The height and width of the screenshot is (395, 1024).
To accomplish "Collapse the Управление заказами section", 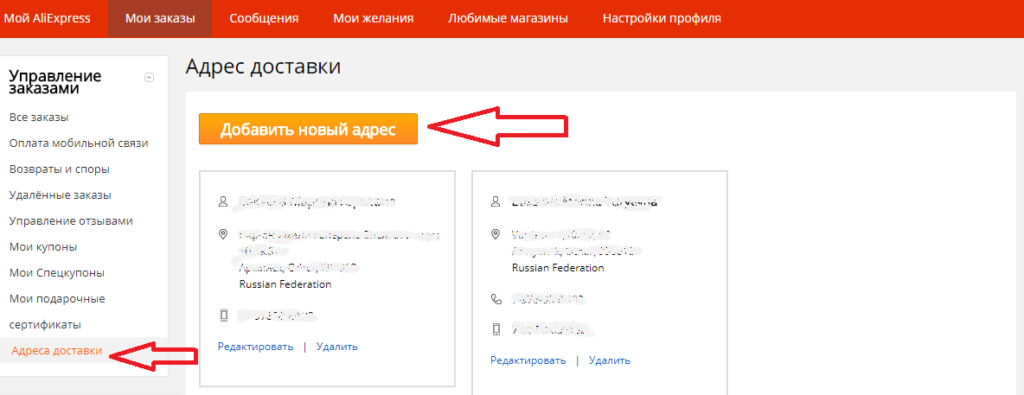I will [149, 77].
